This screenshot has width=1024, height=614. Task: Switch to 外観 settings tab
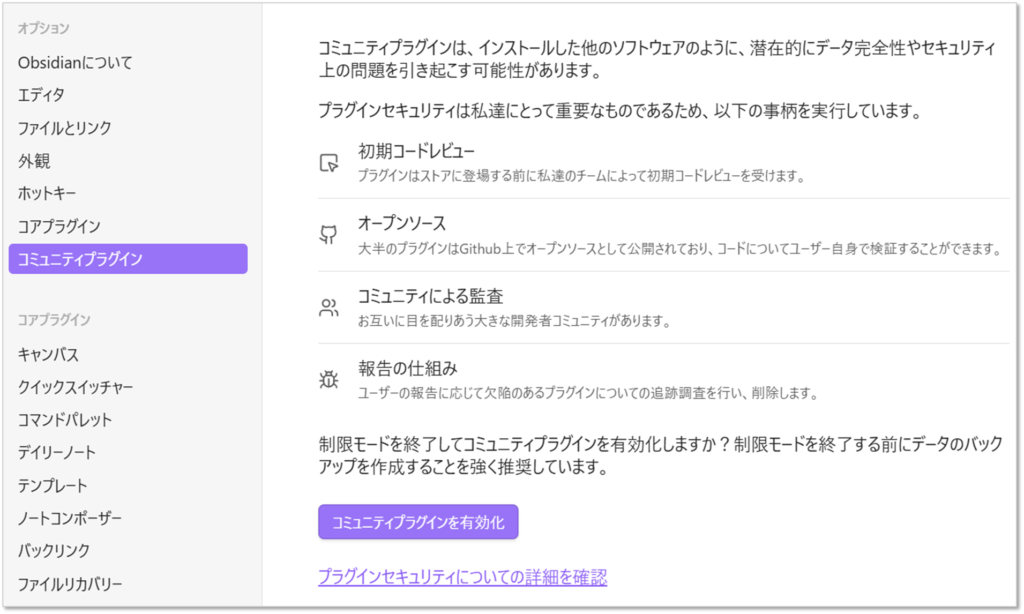[x=34, y=161]
